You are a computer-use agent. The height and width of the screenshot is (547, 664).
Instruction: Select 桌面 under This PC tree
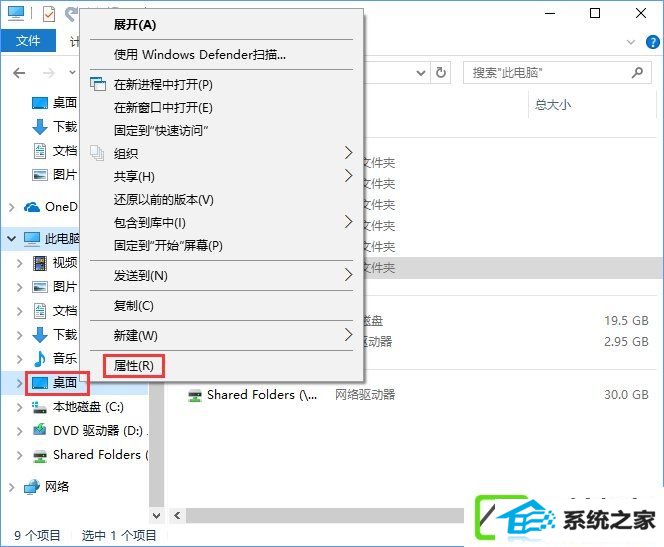pyautogui.click(x=65, y=383)
